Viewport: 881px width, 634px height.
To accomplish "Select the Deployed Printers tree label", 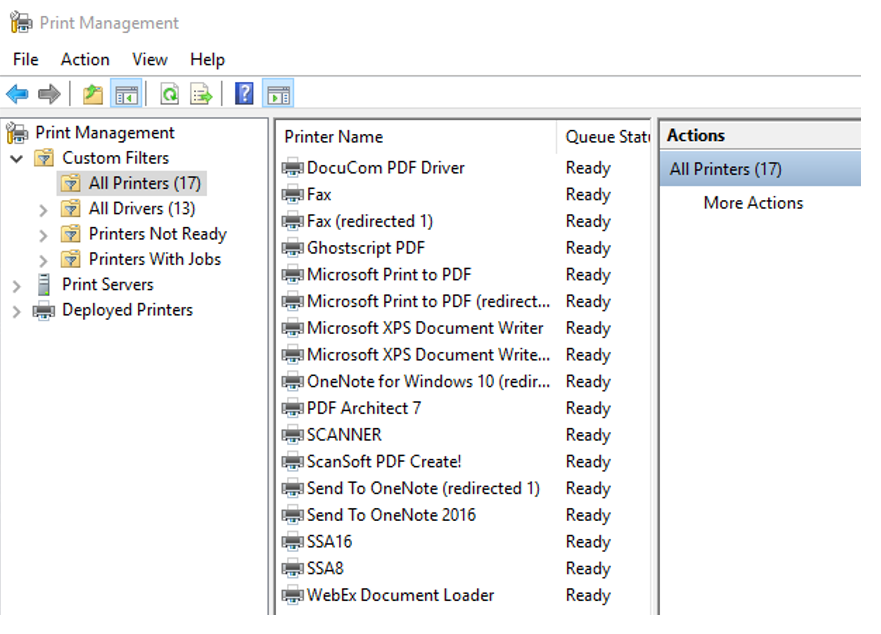I will pos(128,310).
